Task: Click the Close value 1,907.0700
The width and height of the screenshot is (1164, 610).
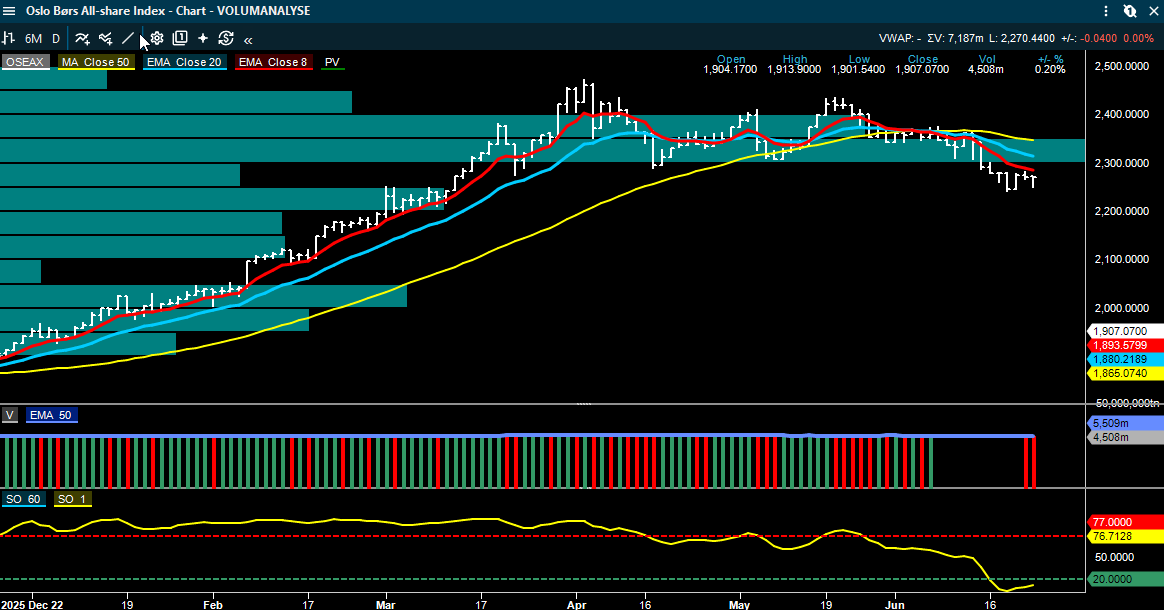Action: pyautogui.click(x=922, y=69)
